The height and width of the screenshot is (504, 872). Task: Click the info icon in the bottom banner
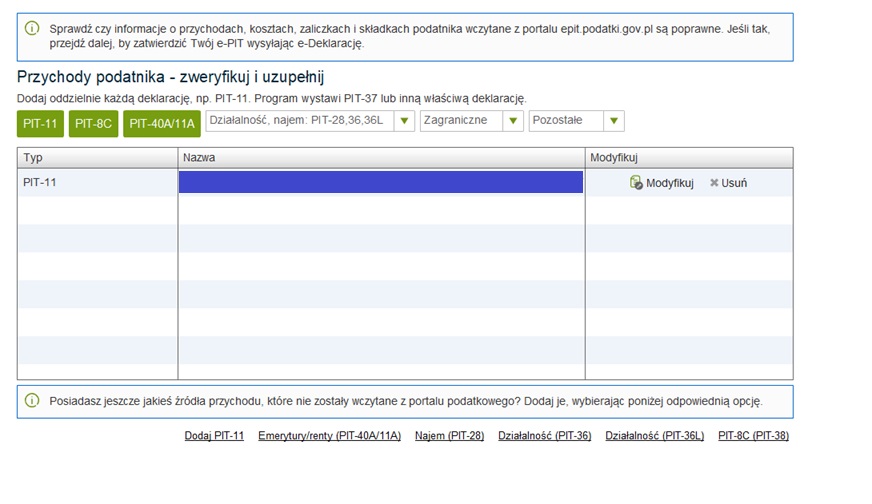click(32, 401)
